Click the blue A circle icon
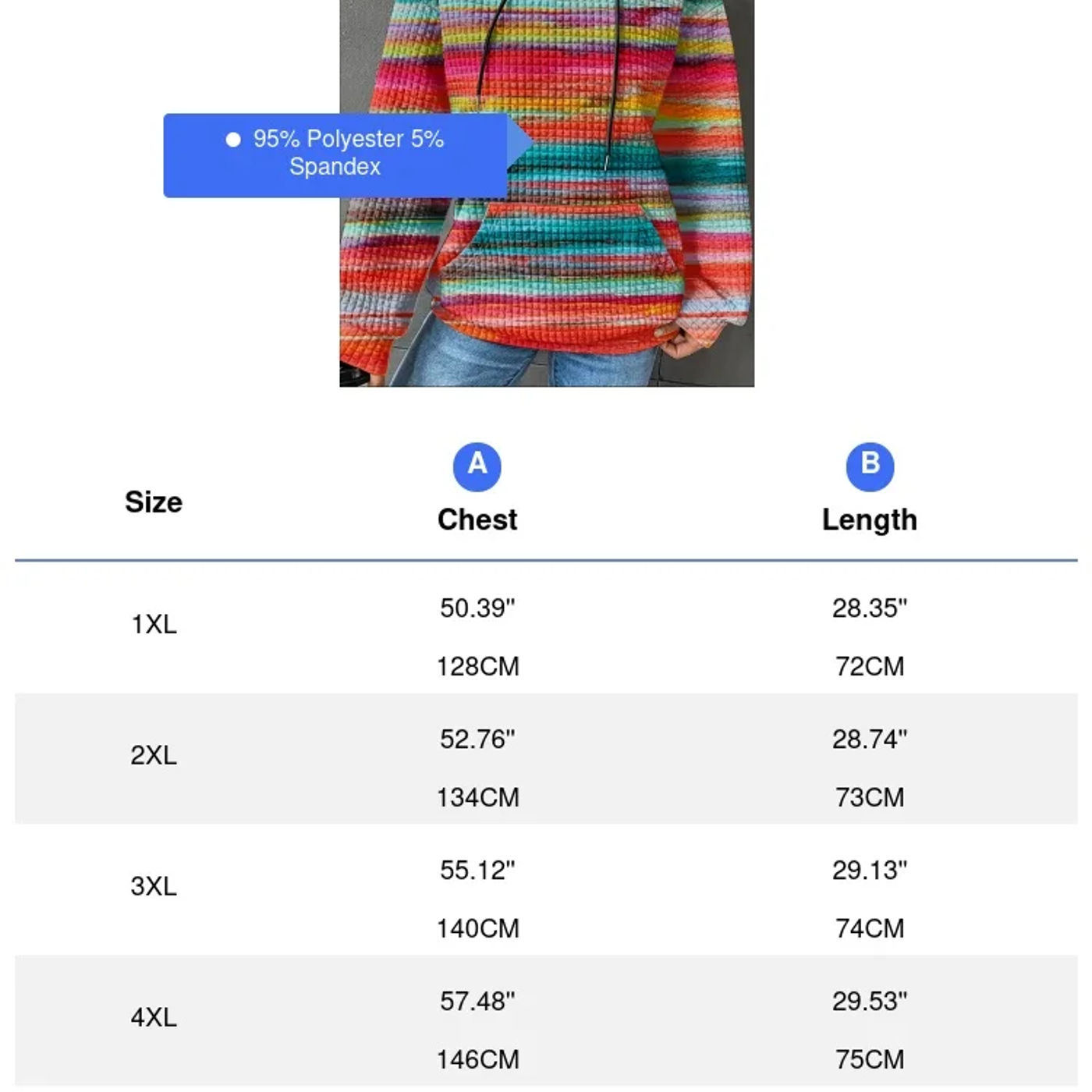Image resolution: width=1092 pixels, height=1092 pixels. click(x=477, y=466)
